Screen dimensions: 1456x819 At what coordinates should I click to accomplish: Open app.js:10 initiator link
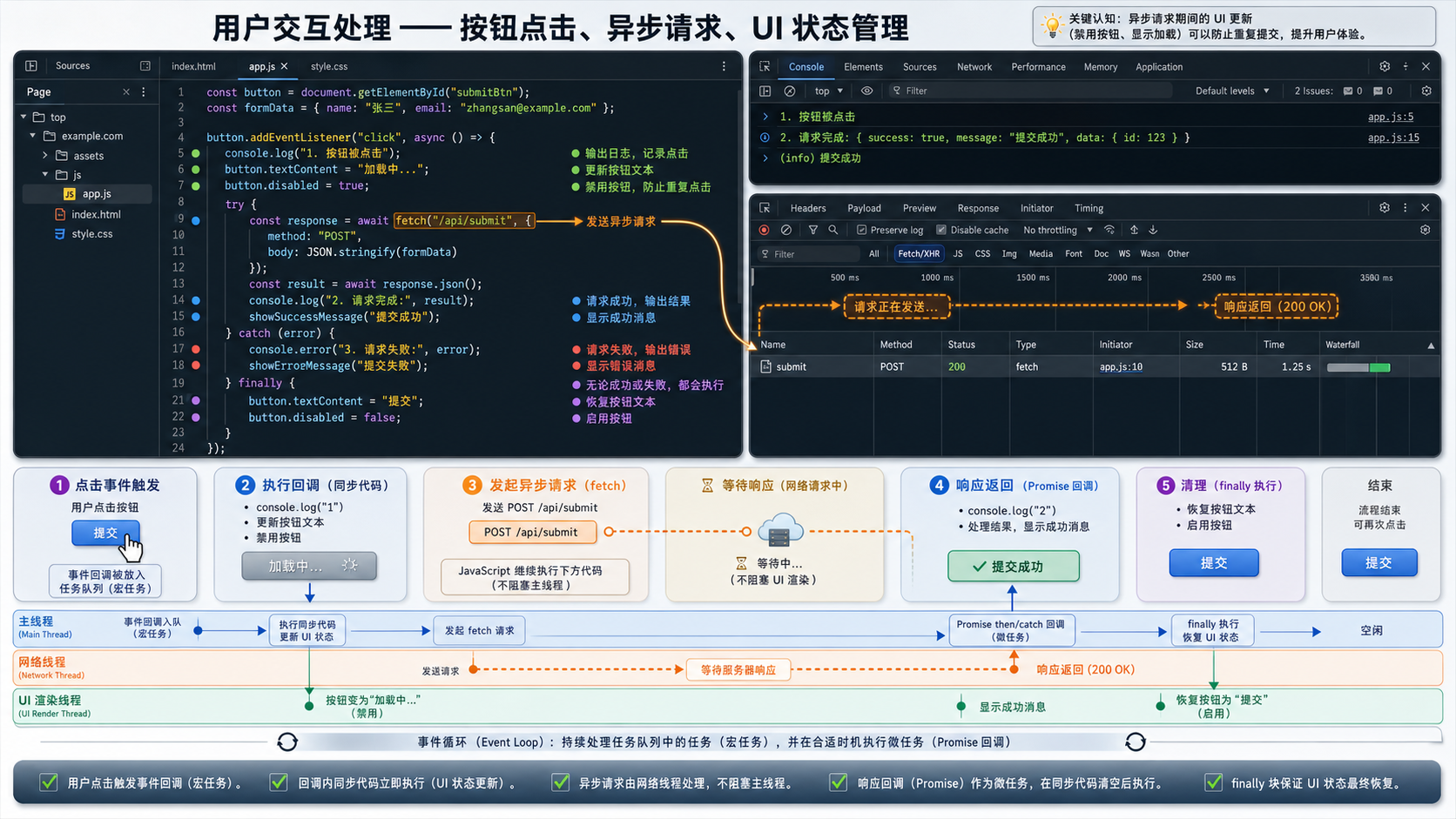point(1121,366)
